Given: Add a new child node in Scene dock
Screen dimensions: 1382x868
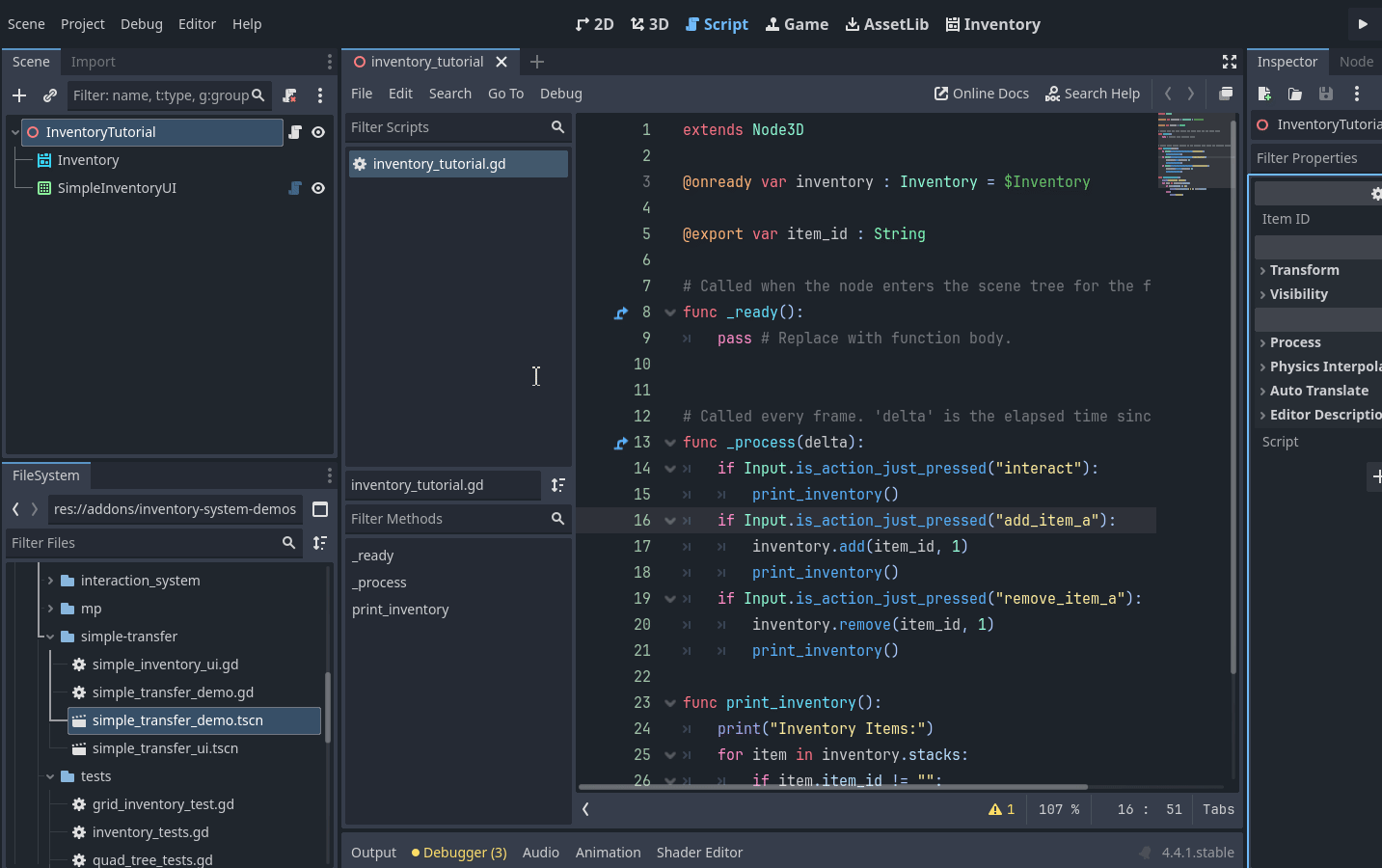Looking at the screenshot, I should tap(19, 95).
